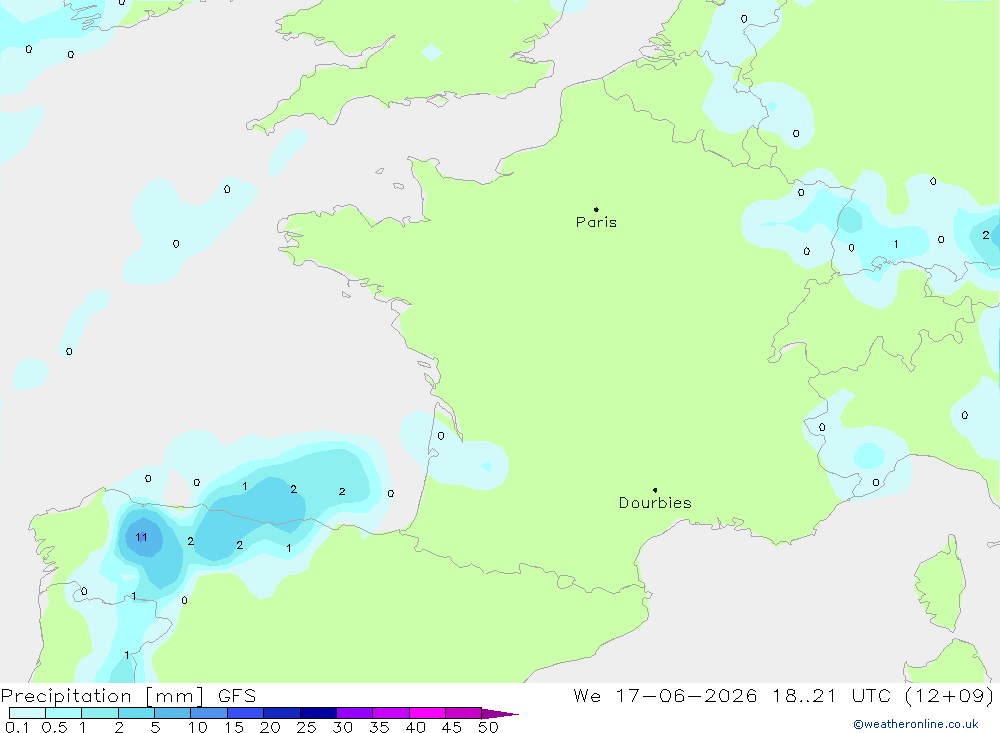Select the 20–25 mm legend swatch
This screenshot has width=1000, height=733.
282,713
